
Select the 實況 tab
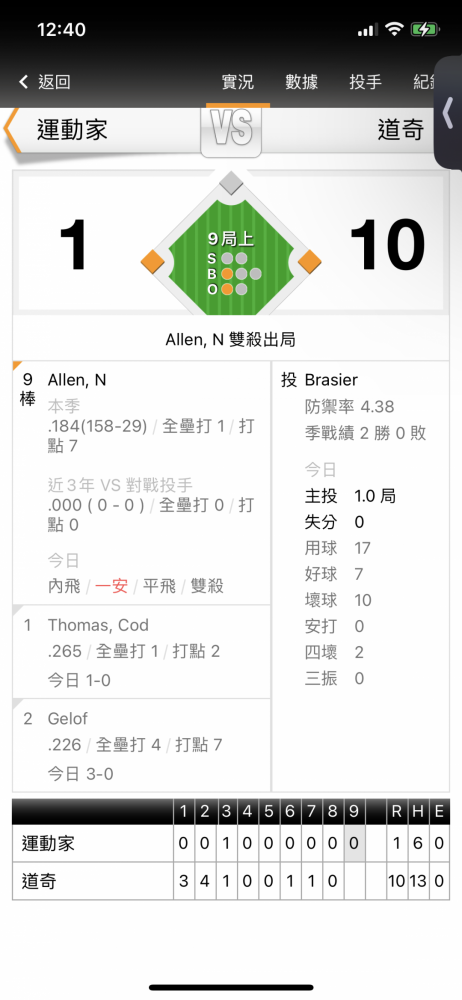(x=237, y=82)
